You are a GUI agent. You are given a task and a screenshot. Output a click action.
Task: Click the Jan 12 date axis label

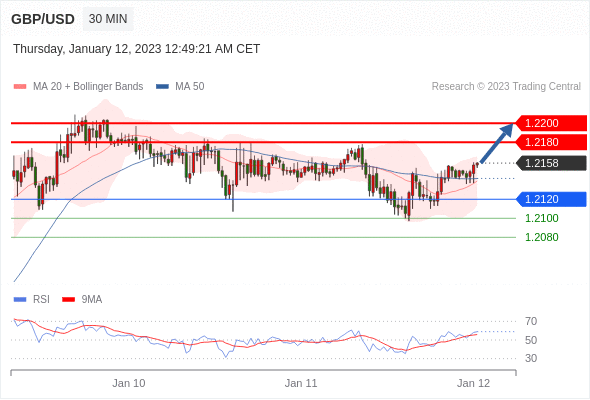pyautogui.click(x=473, y=383)
